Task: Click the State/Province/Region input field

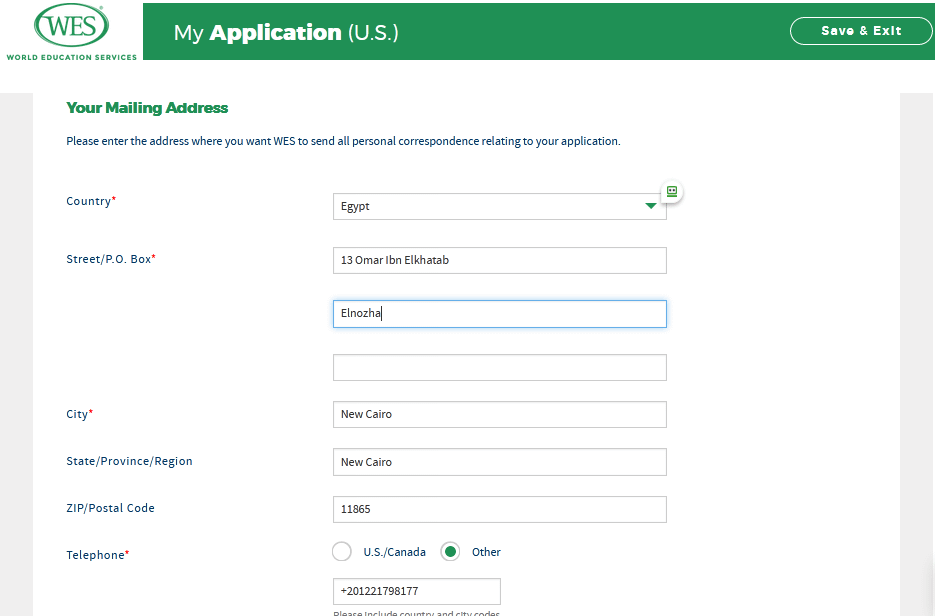Action: tap(499, 461)
